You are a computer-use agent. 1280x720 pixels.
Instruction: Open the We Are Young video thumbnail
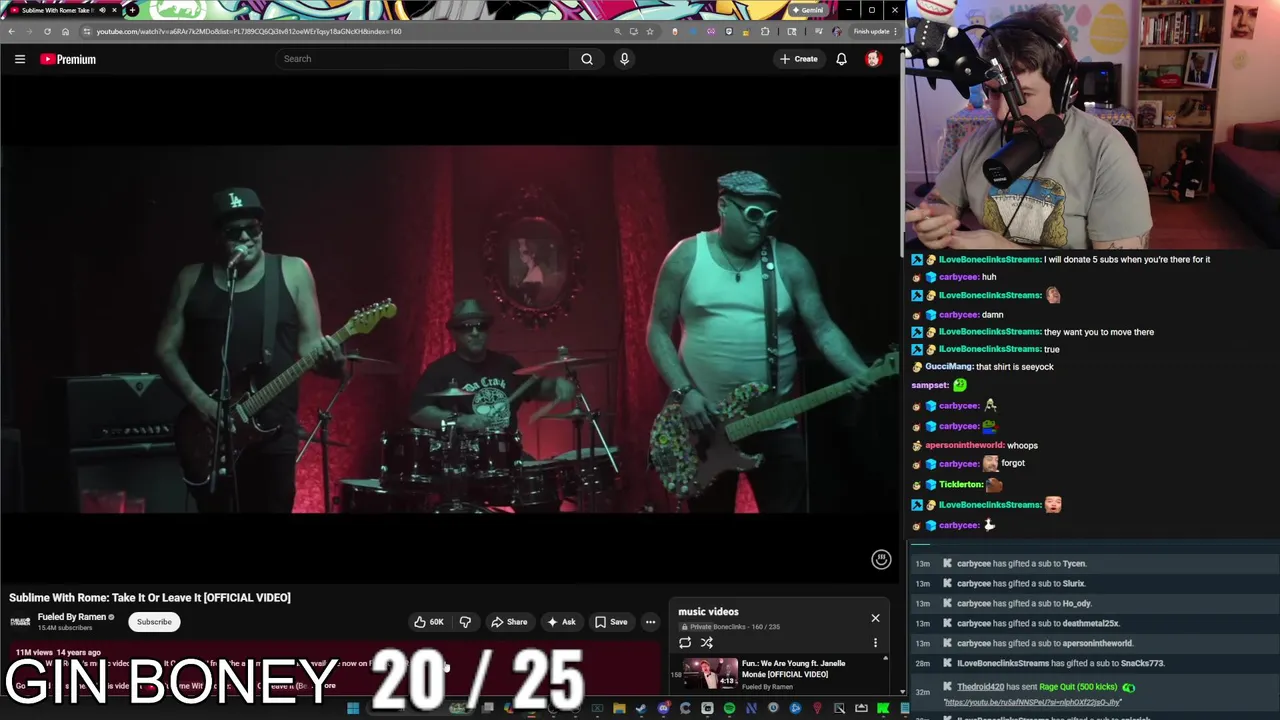710,675
